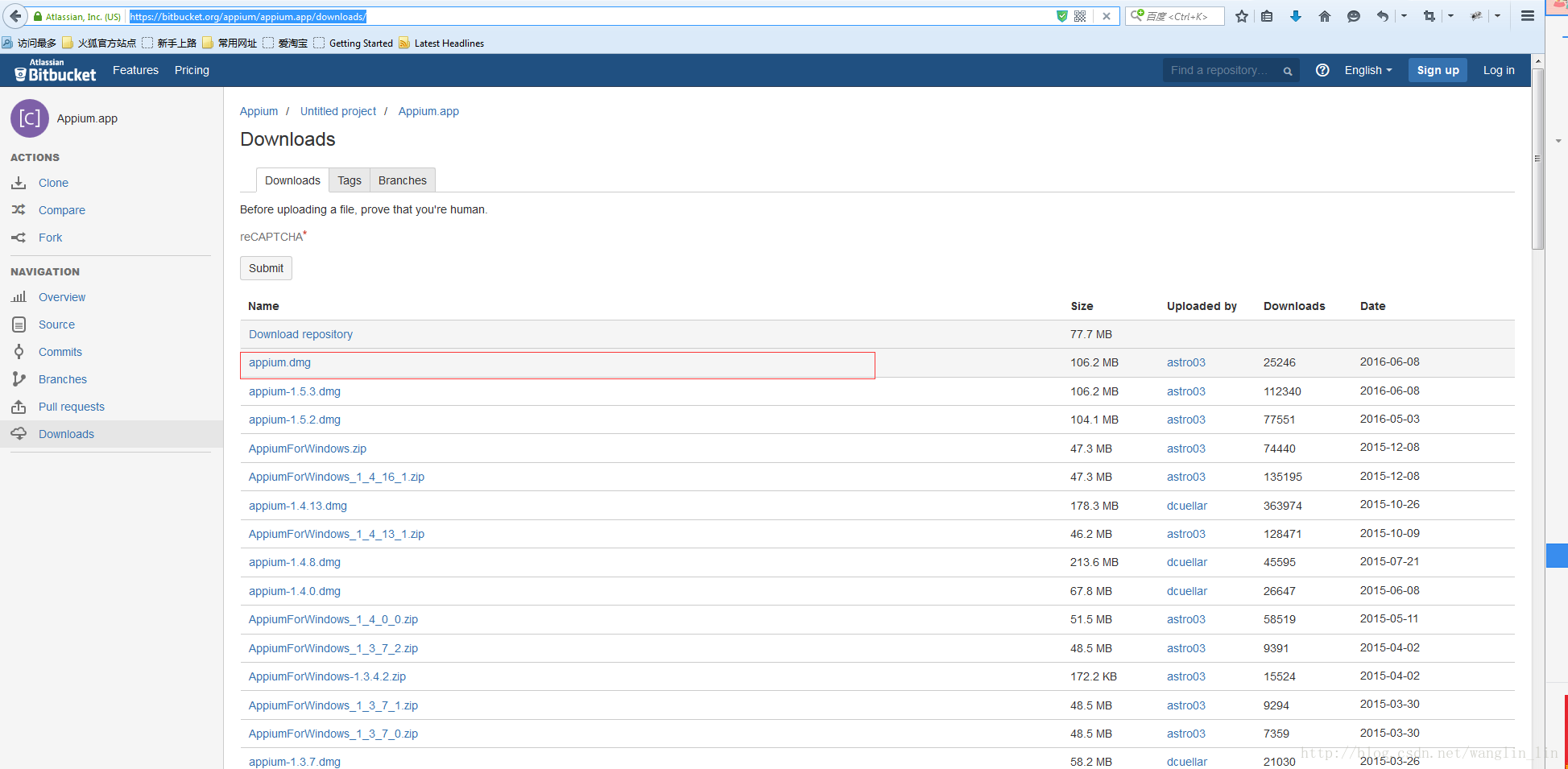This screenshot has width=1568, height=769.
Task: Open the QR code icon in address bar
Action: (x=1080, y=16)
